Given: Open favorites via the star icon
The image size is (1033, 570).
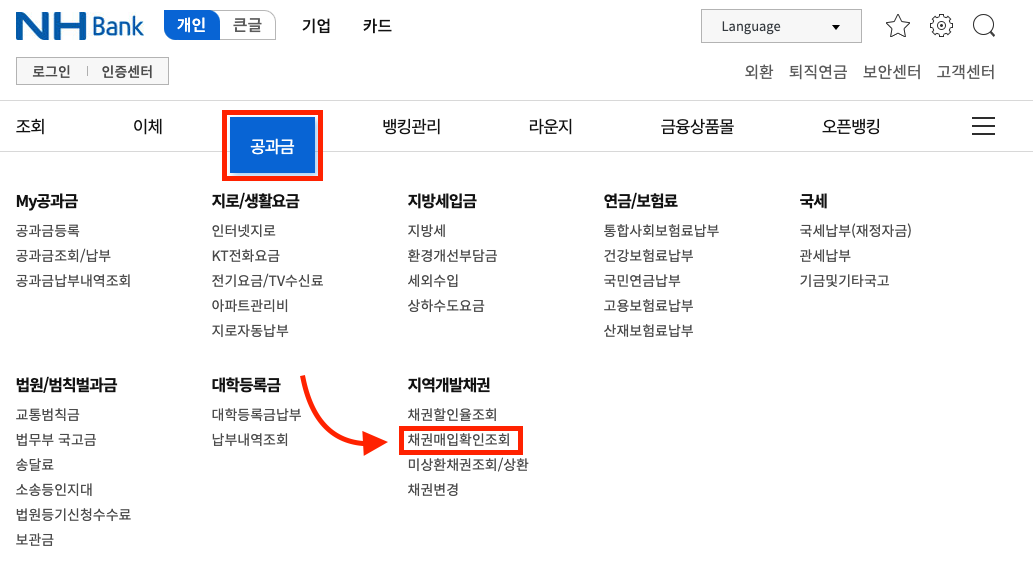Looking at the screenshot, I should coord(897,26).
